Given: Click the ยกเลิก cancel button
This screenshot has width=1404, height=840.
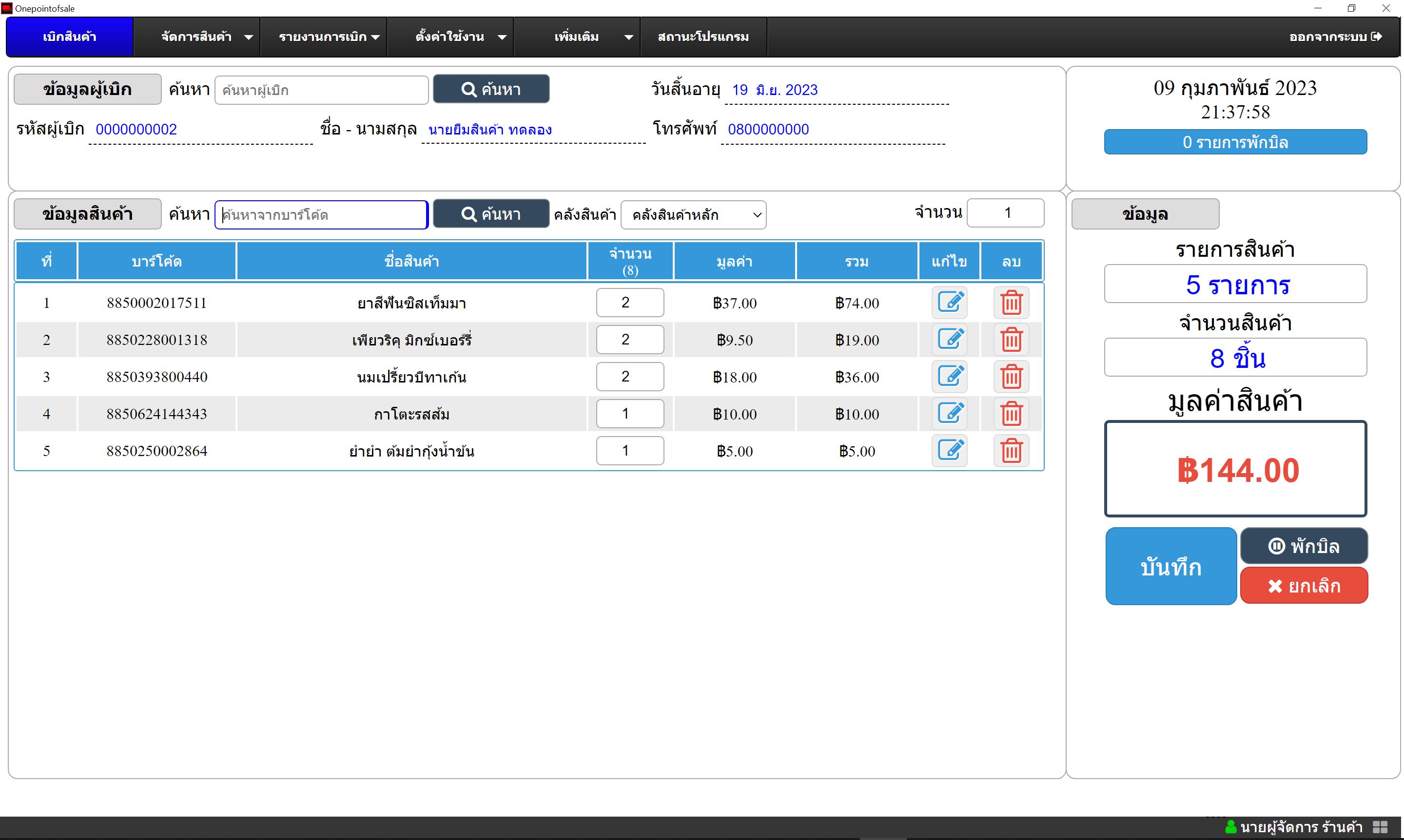Looking at the screenshot, I should 1304,585.
